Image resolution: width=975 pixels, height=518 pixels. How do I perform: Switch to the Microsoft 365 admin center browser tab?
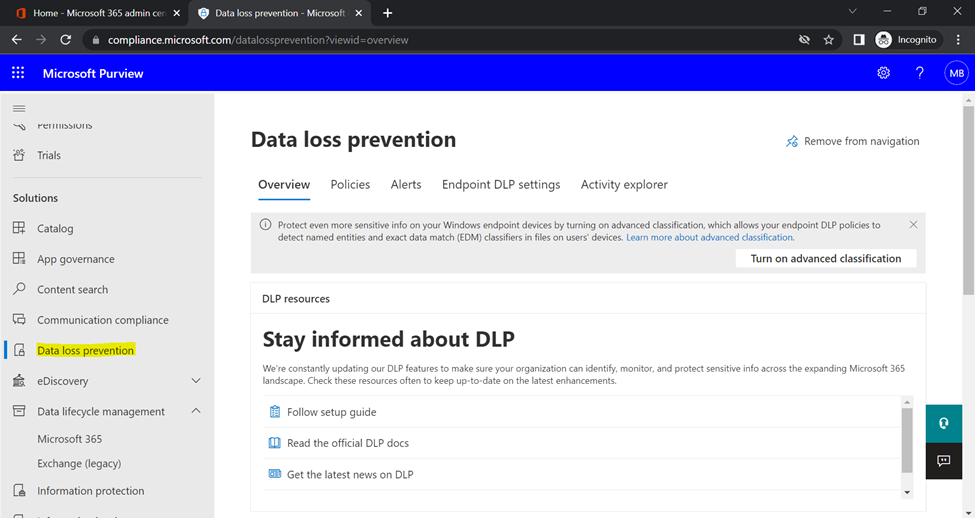pyautogui.click(x=96, y=13)
